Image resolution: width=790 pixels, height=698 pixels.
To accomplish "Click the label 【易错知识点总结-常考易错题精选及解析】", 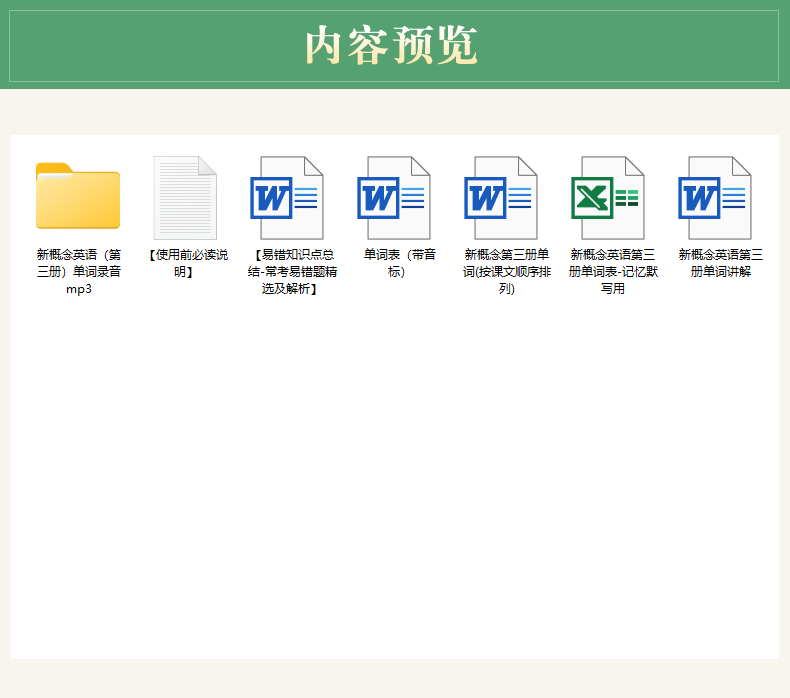I will click(x=292, y=272).
